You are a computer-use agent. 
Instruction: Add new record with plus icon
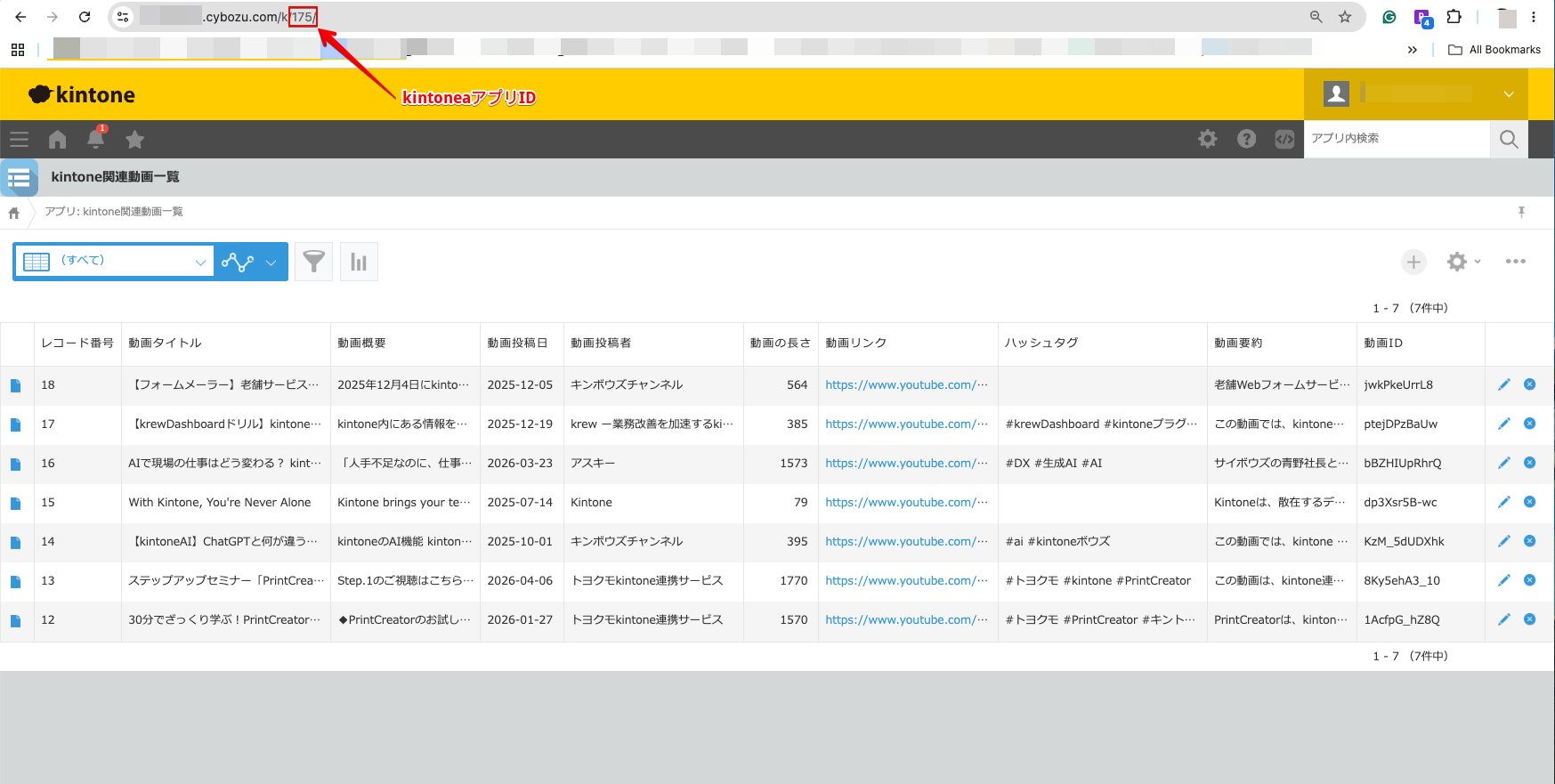click(1413, 262)
